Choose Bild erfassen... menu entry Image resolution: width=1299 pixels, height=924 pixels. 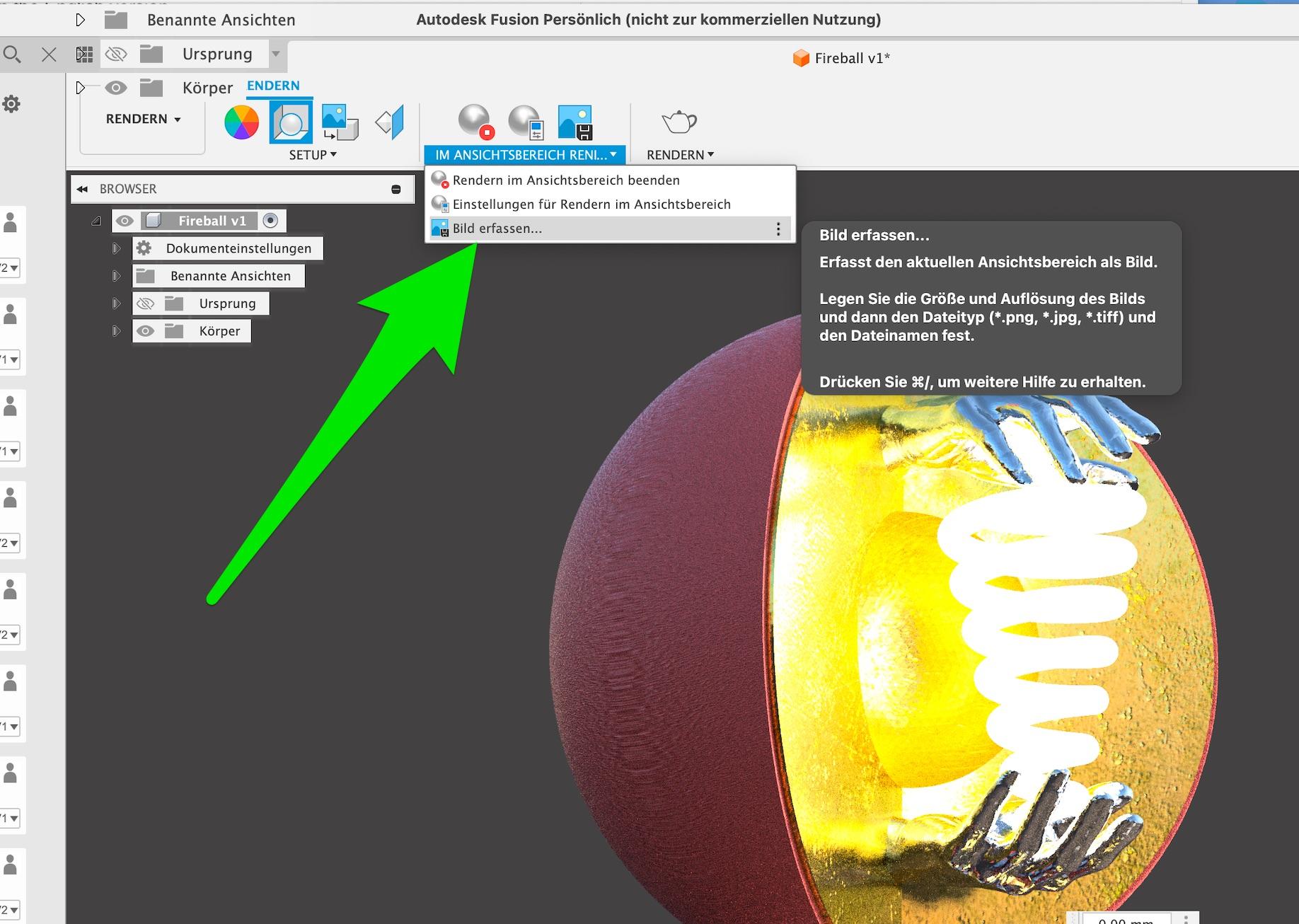click(610, 229)
